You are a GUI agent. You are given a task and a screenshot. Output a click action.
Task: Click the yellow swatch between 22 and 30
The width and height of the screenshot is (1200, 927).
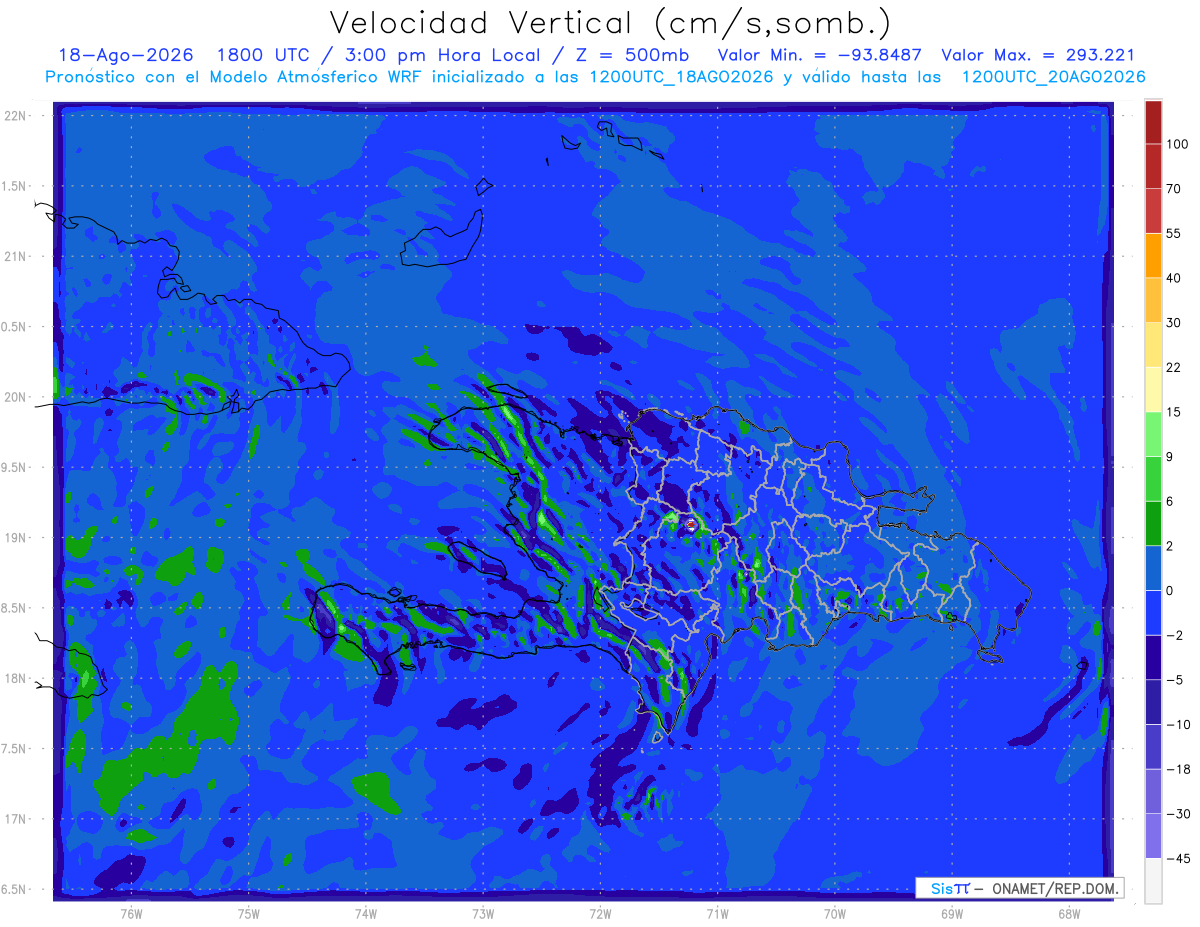(x=1153, y=344)
